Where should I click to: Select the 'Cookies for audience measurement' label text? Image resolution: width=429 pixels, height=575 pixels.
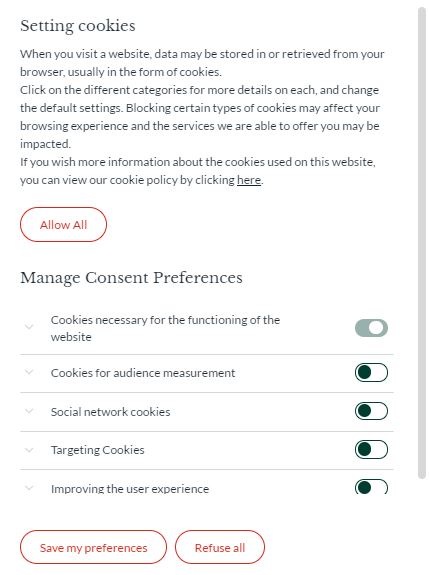tap(143, 373)
